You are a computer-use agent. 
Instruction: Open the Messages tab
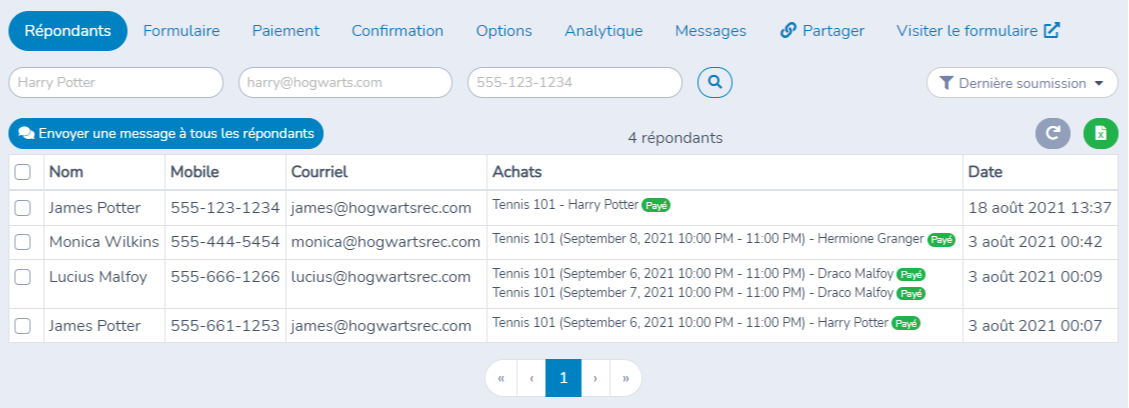(x=711, y=31)
